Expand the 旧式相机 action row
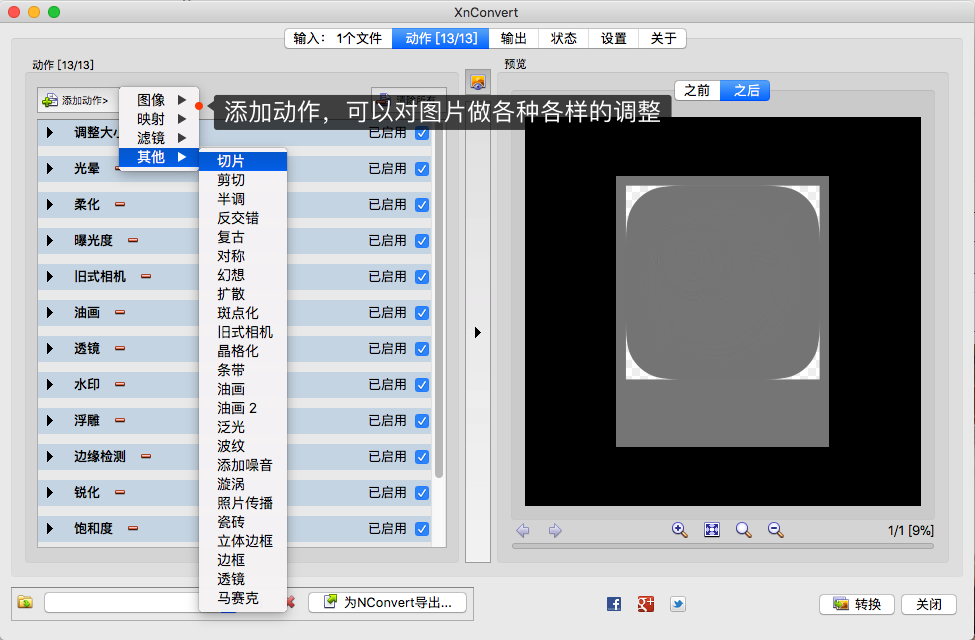This screenshot has width=975, height=640. 50,277
